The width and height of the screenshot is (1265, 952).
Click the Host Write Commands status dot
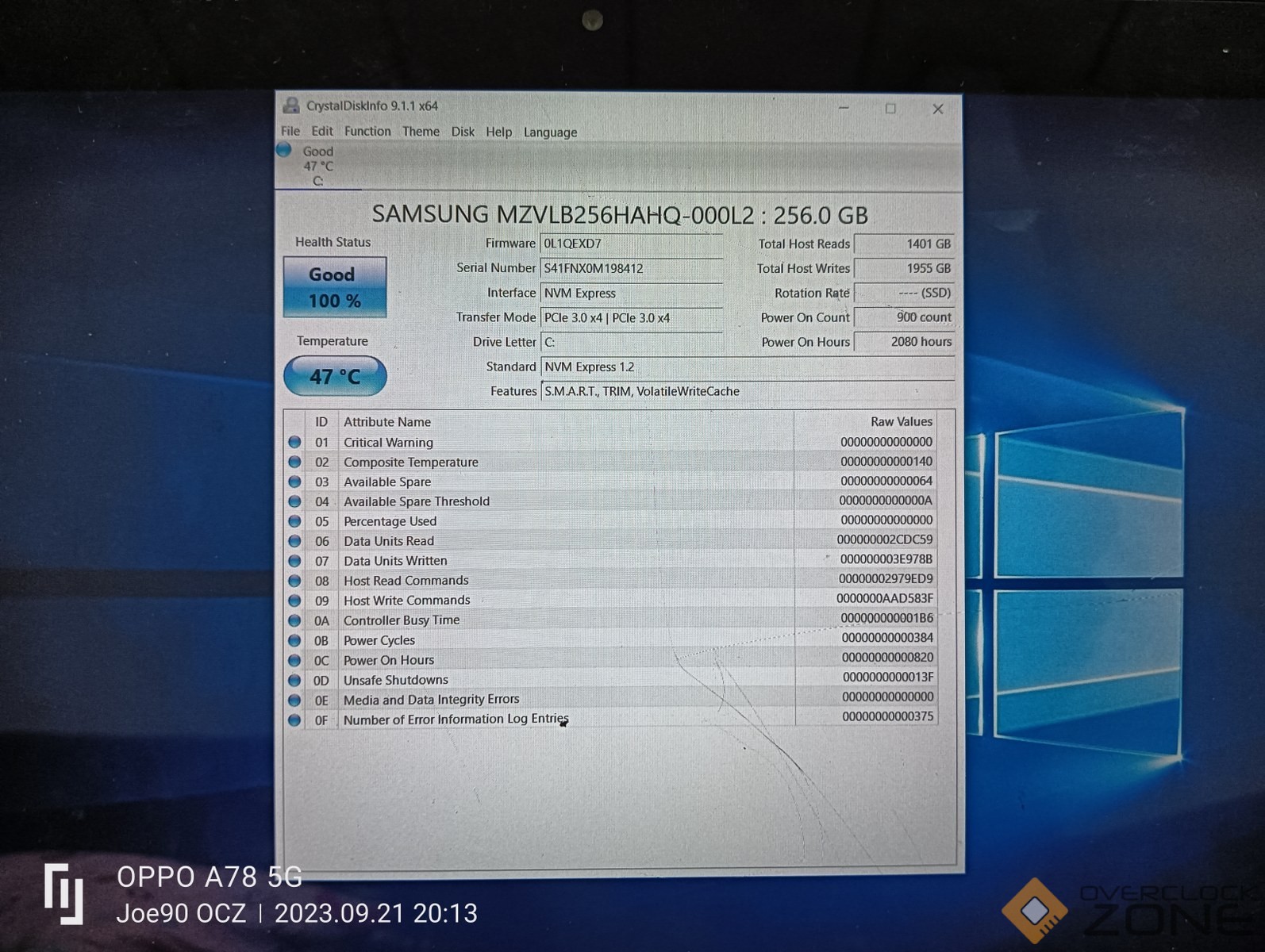click(x=294, y=601)
